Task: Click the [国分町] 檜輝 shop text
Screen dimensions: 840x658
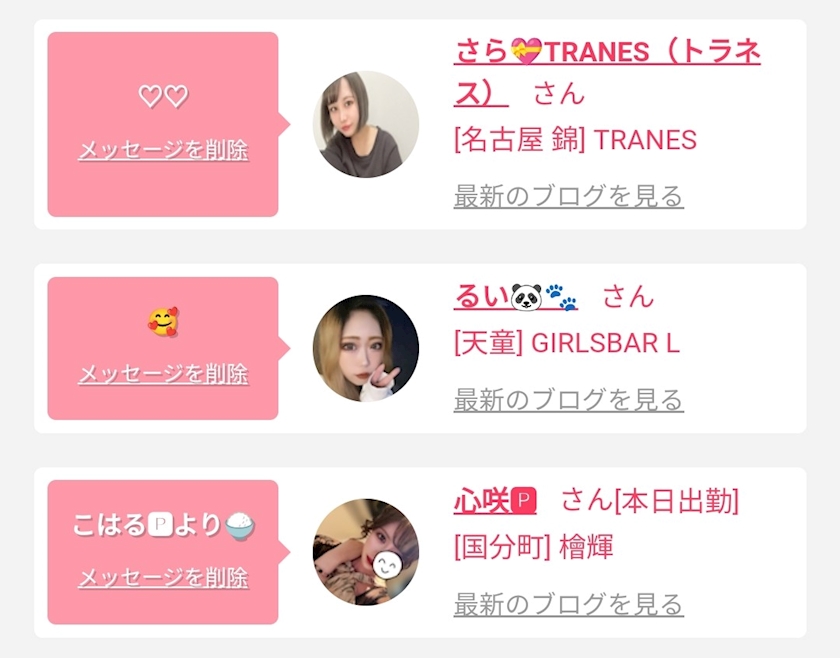Action: tap(533, 547)
